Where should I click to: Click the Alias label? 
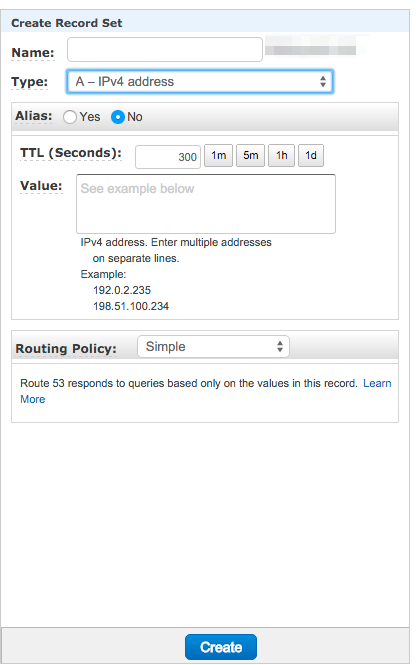[34, 116]
